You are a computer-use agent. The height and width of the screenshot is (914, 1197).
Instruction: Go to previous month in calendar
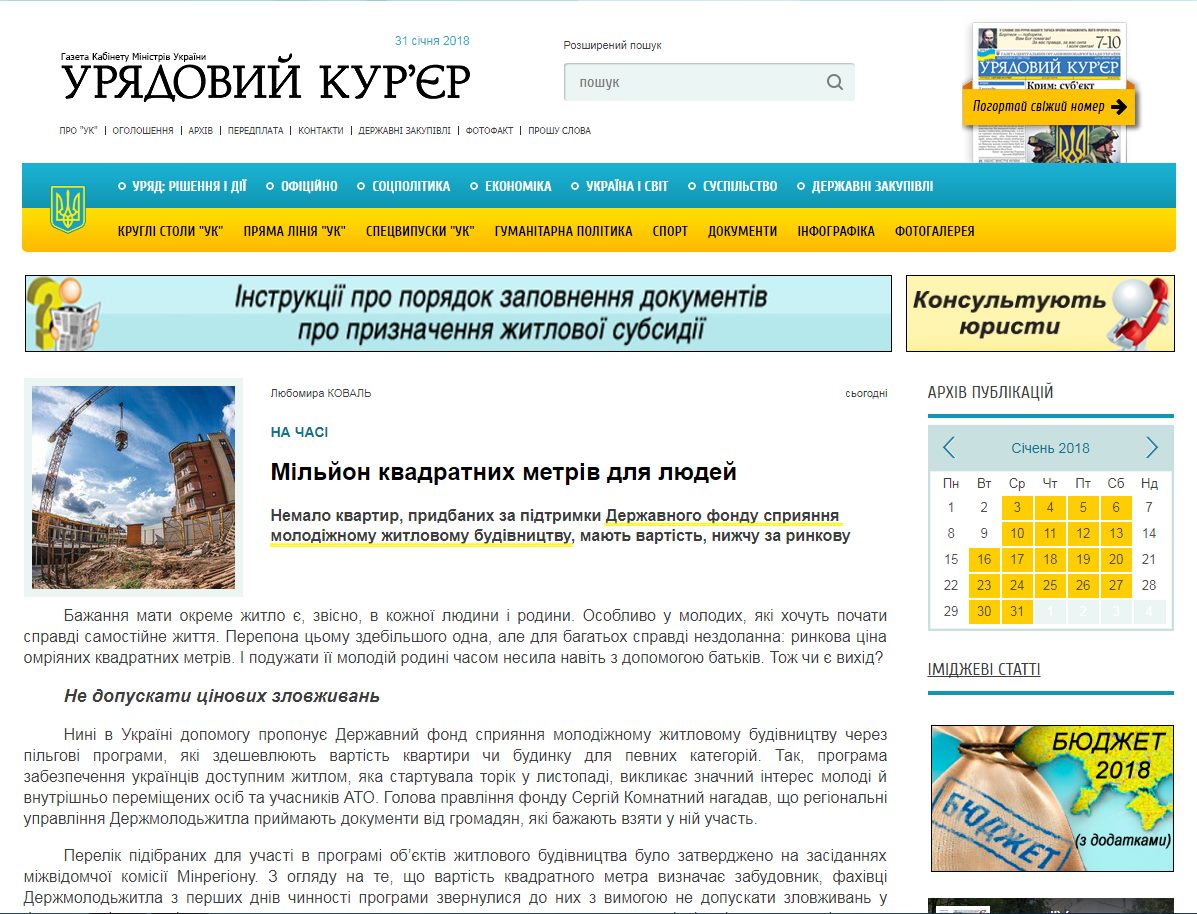point(949,447)
